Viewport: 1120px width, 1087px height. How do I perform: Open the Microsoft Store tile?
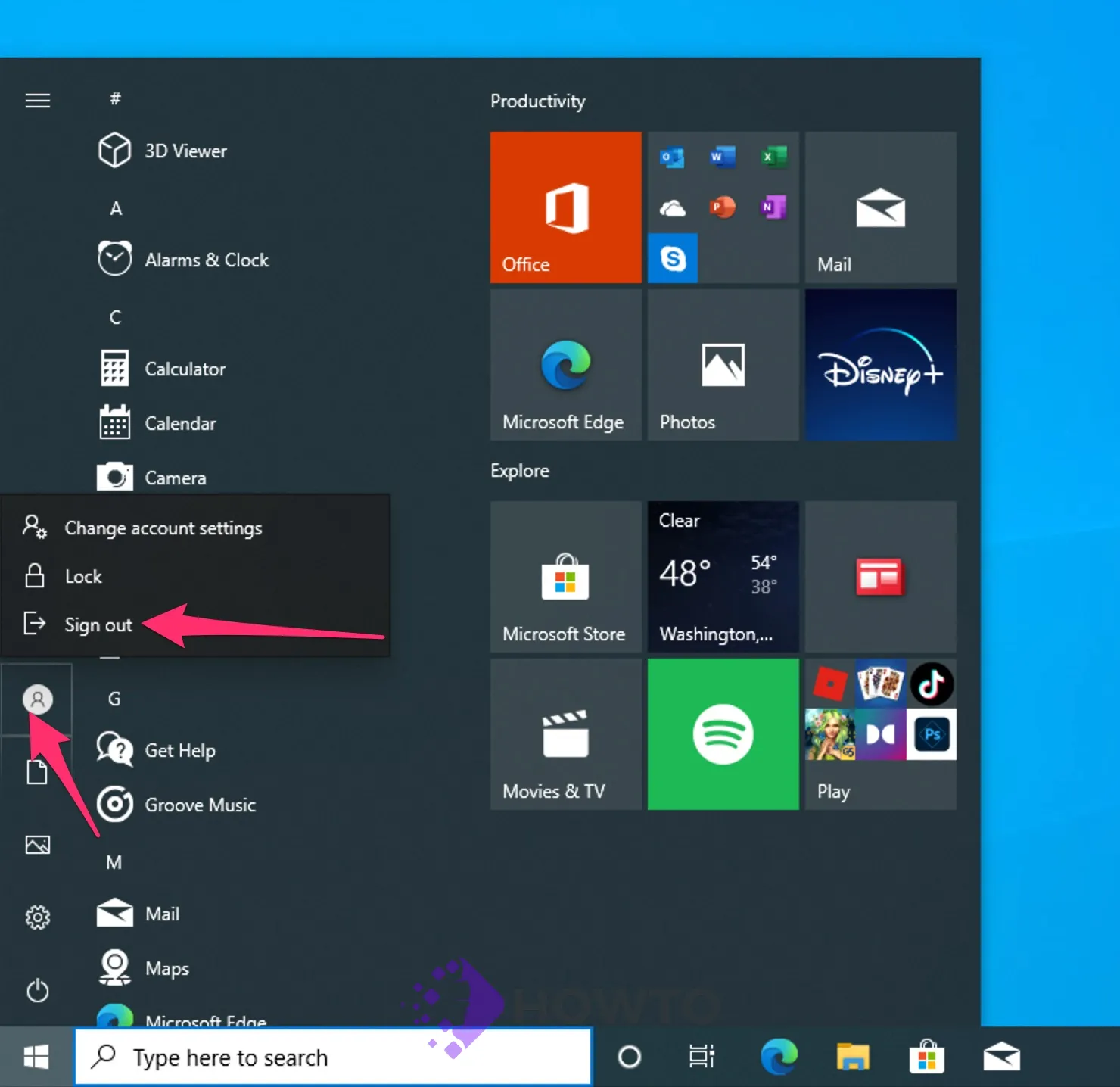click(x=566, y=577)
